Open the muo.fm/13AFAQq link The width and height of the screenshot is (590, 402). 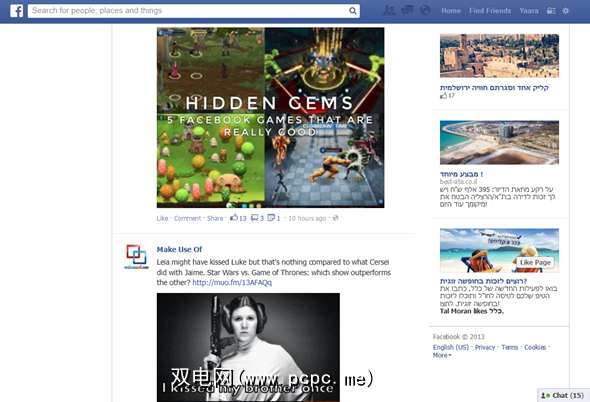click(x=232, y=283)
